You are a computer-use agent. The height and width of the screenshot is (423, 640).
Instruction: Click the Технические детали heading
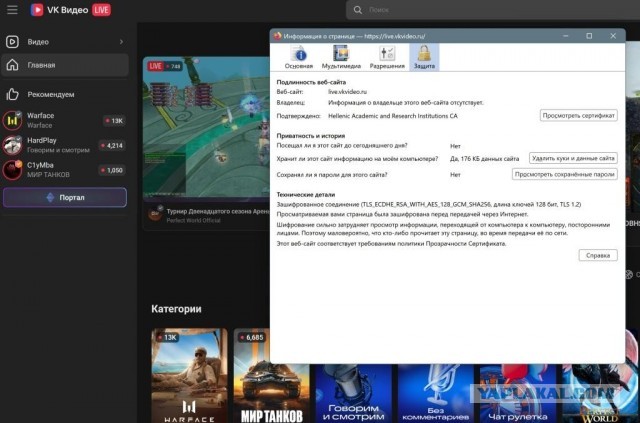(306, 195)
